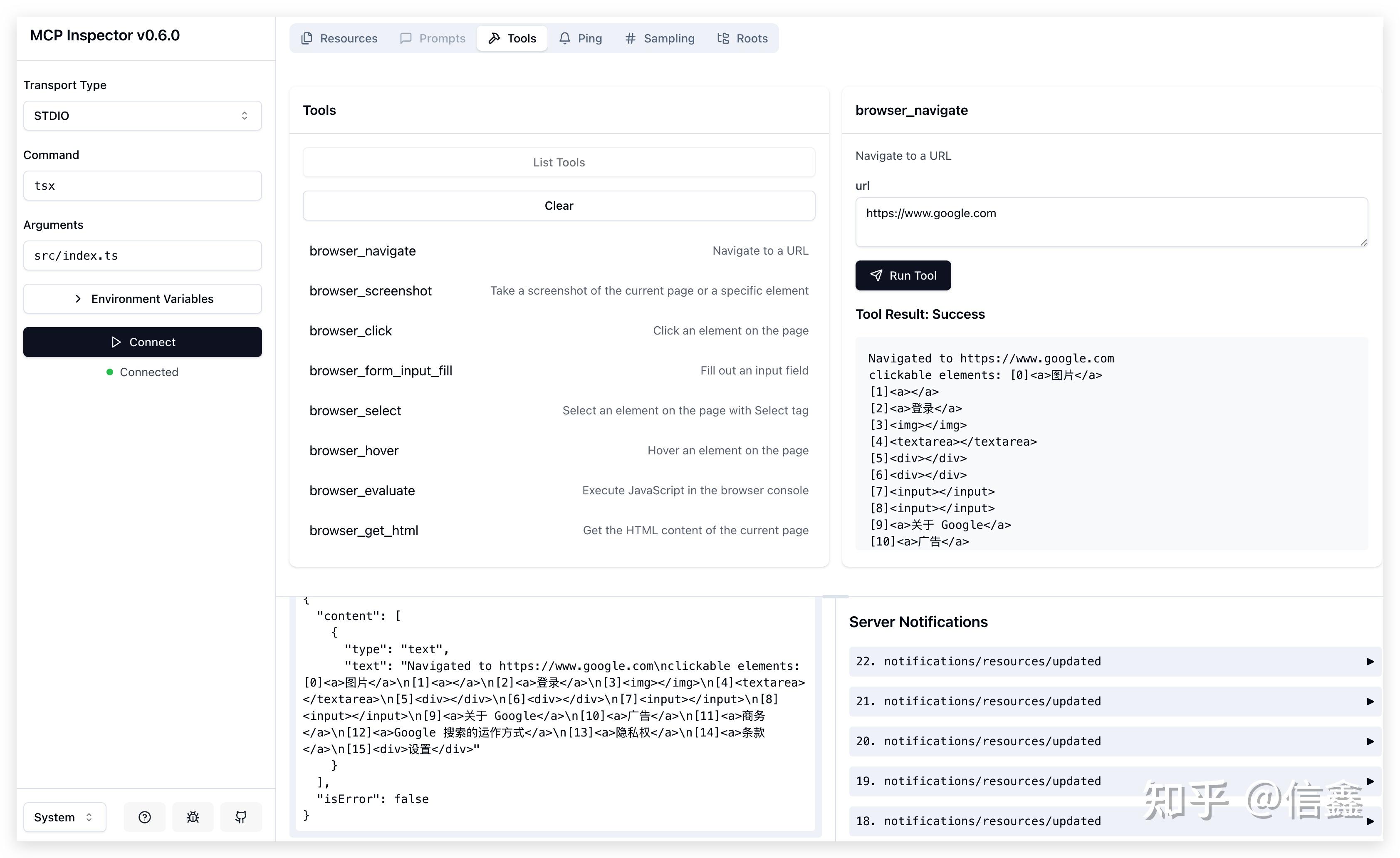1400x858 pixels.
Task: Switch to the Tools tab
Action: [512, 38]
